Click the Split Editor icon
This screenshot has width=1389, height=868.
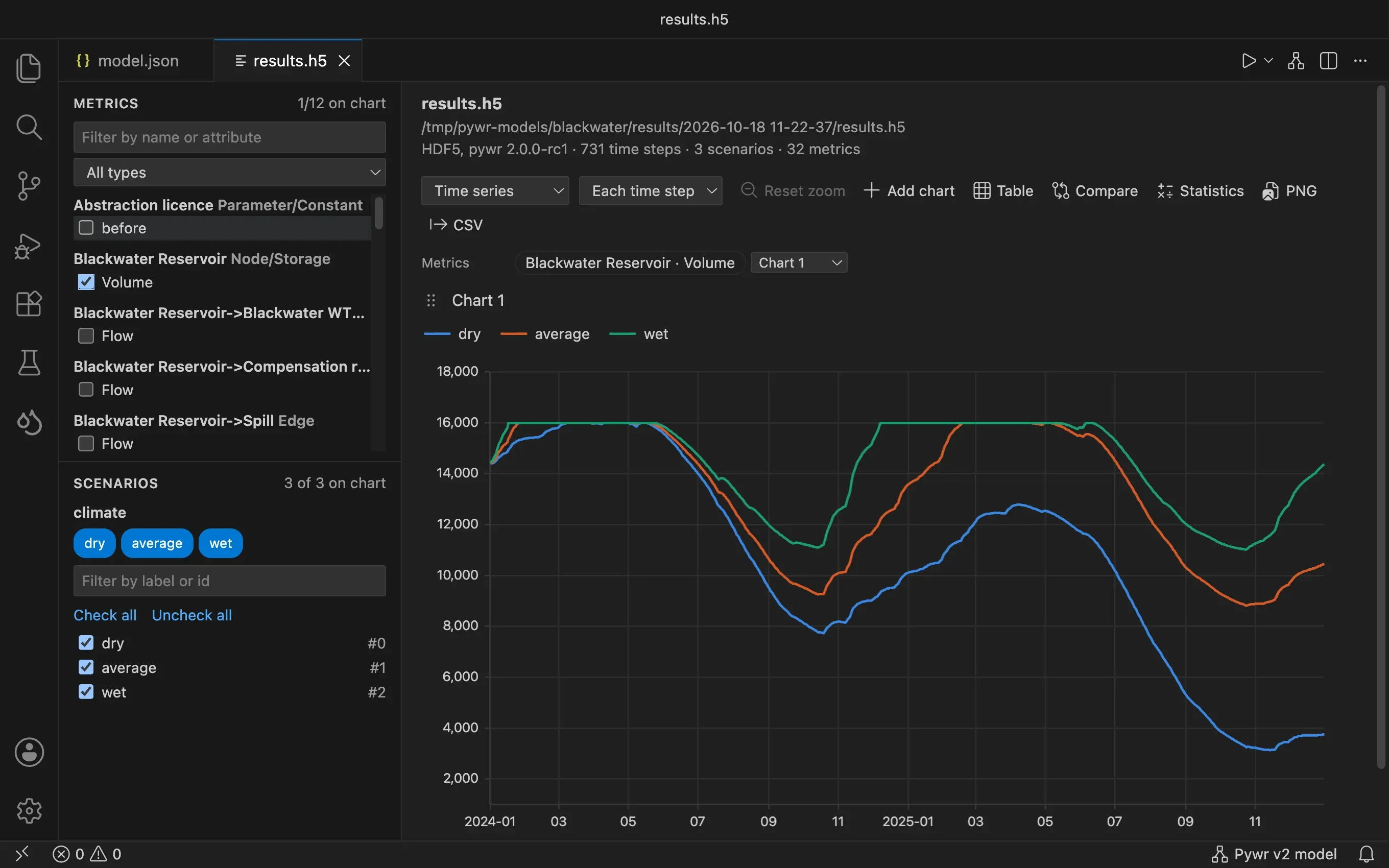(x=1329, y=61)
